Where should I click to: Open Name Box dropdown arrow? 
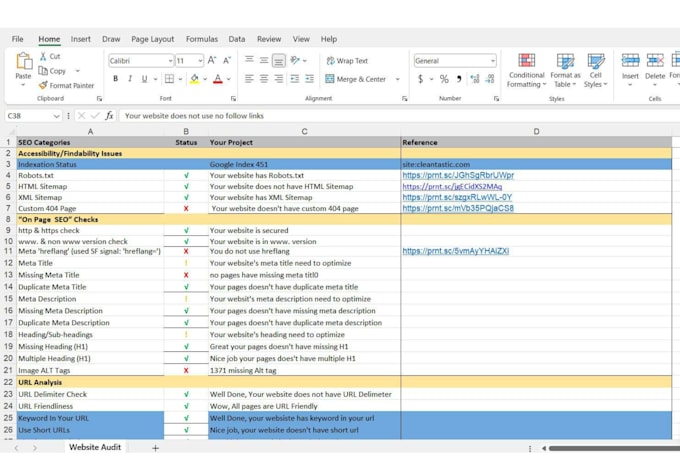click(x=56, y=116)
